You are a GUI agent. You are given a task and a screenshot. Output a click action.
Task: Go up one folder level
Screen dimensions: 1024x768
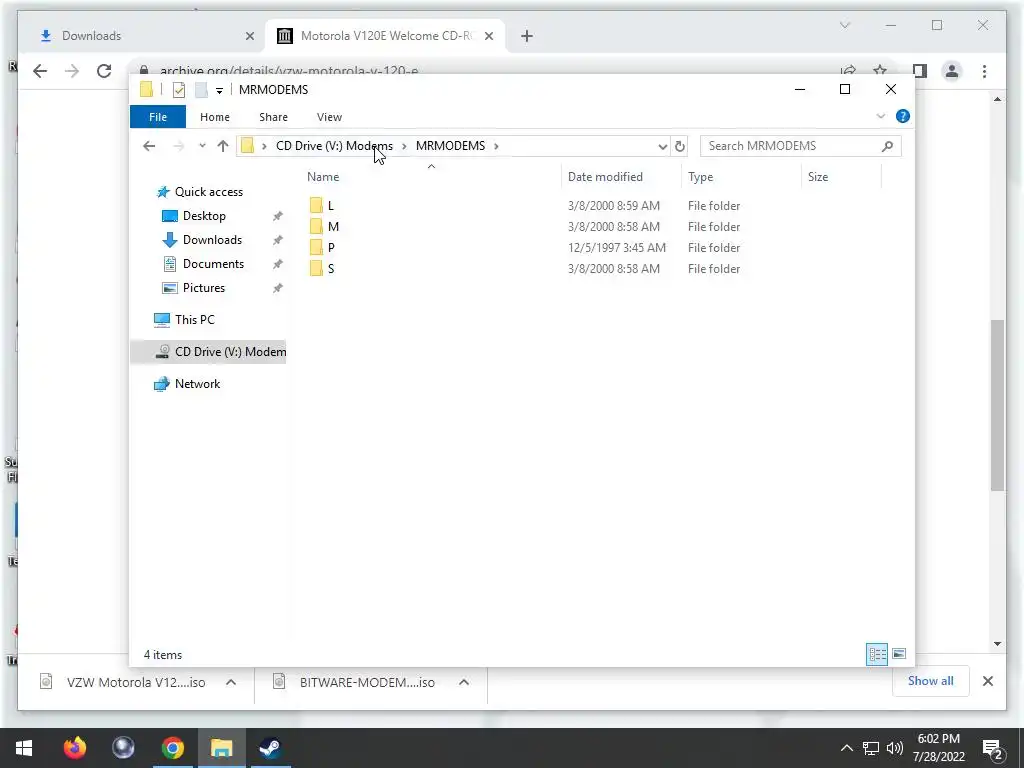(x=223, y=146)
